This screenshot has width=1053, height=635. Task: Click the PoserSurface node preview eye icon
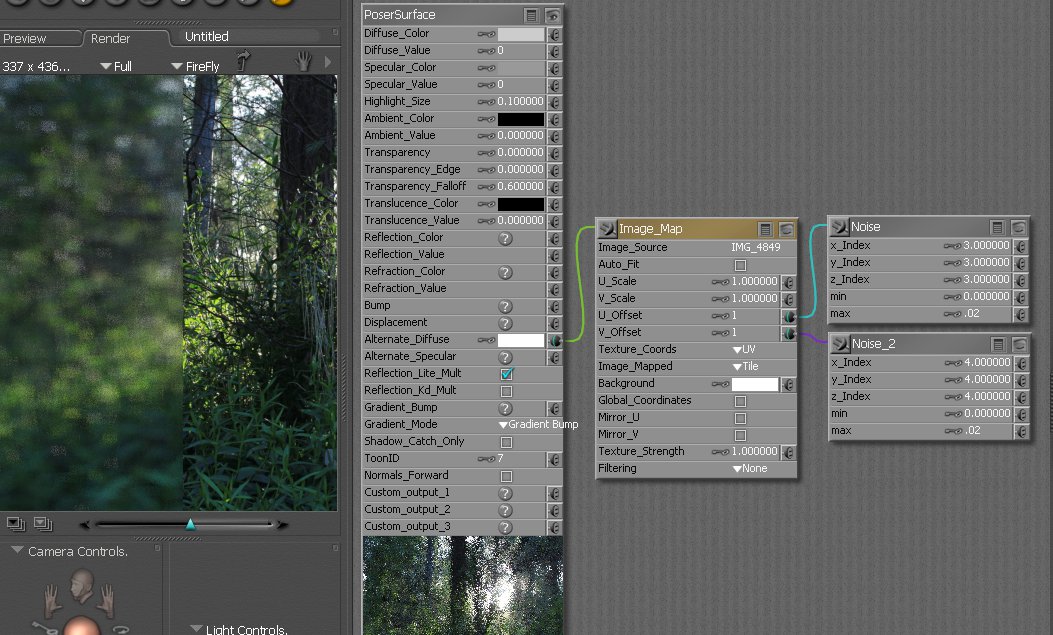coord(551,14)
